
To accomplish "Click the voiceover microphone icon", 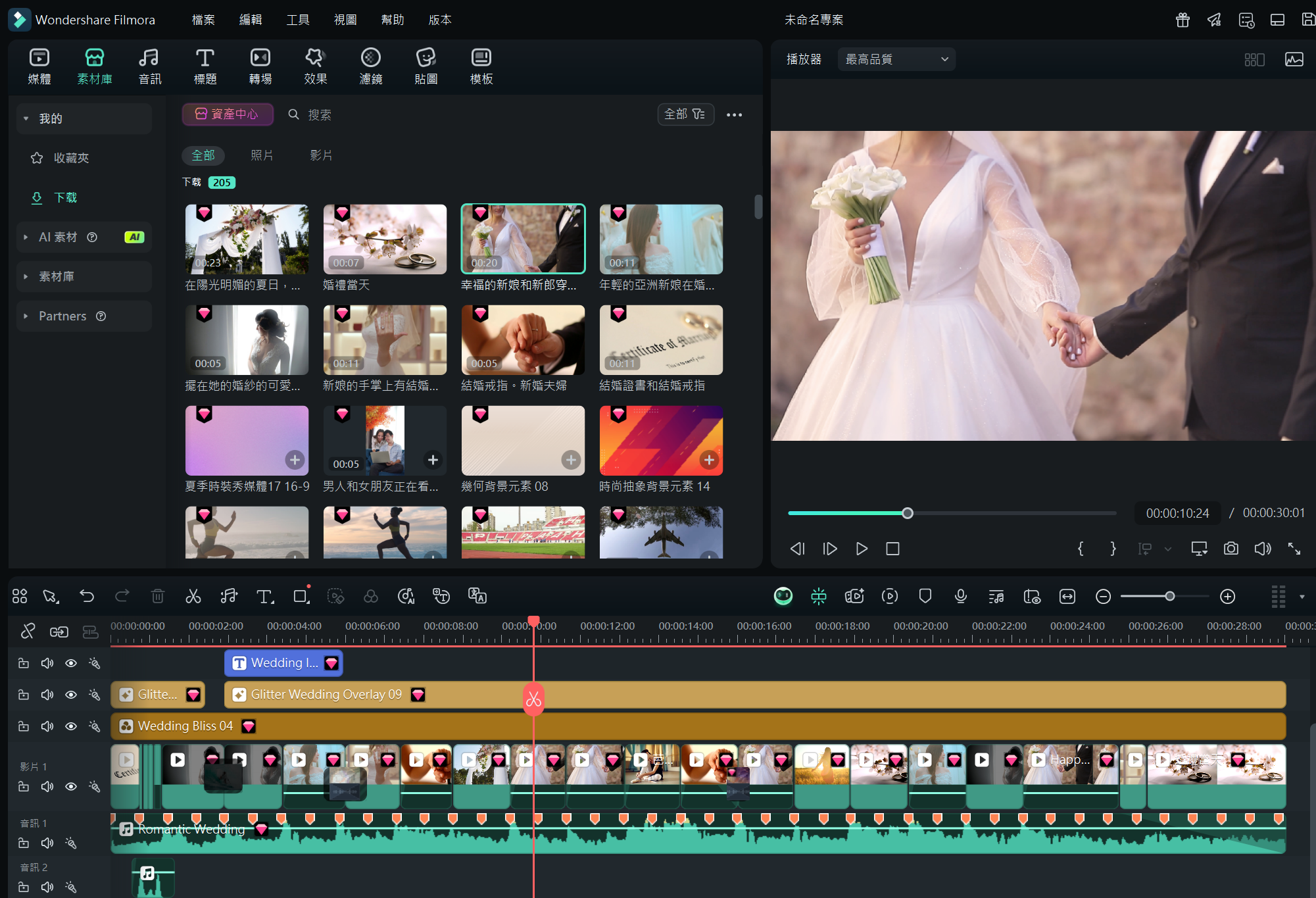I will click(x=960, y=596).
